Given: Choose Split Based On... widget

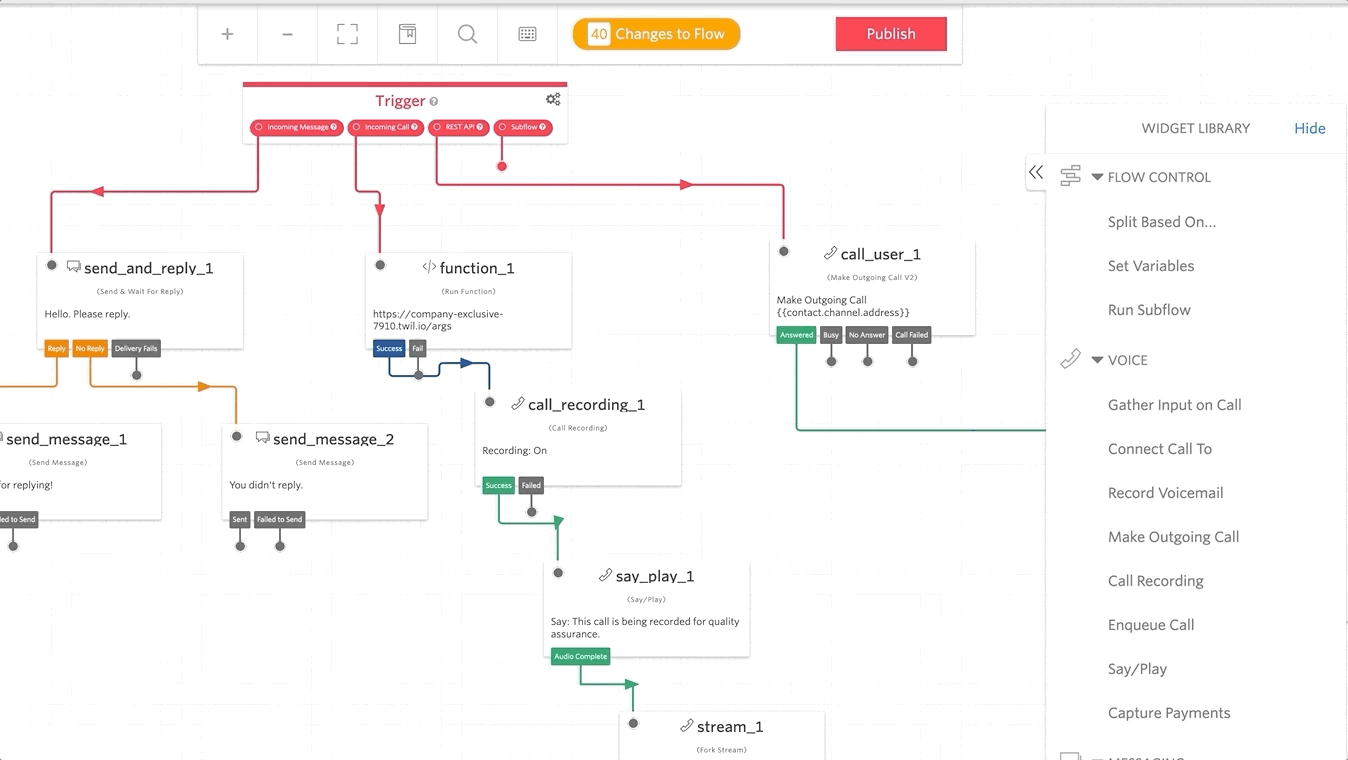Looking at the screenshot, I should pyautogui.click(x=1162, y=222).
